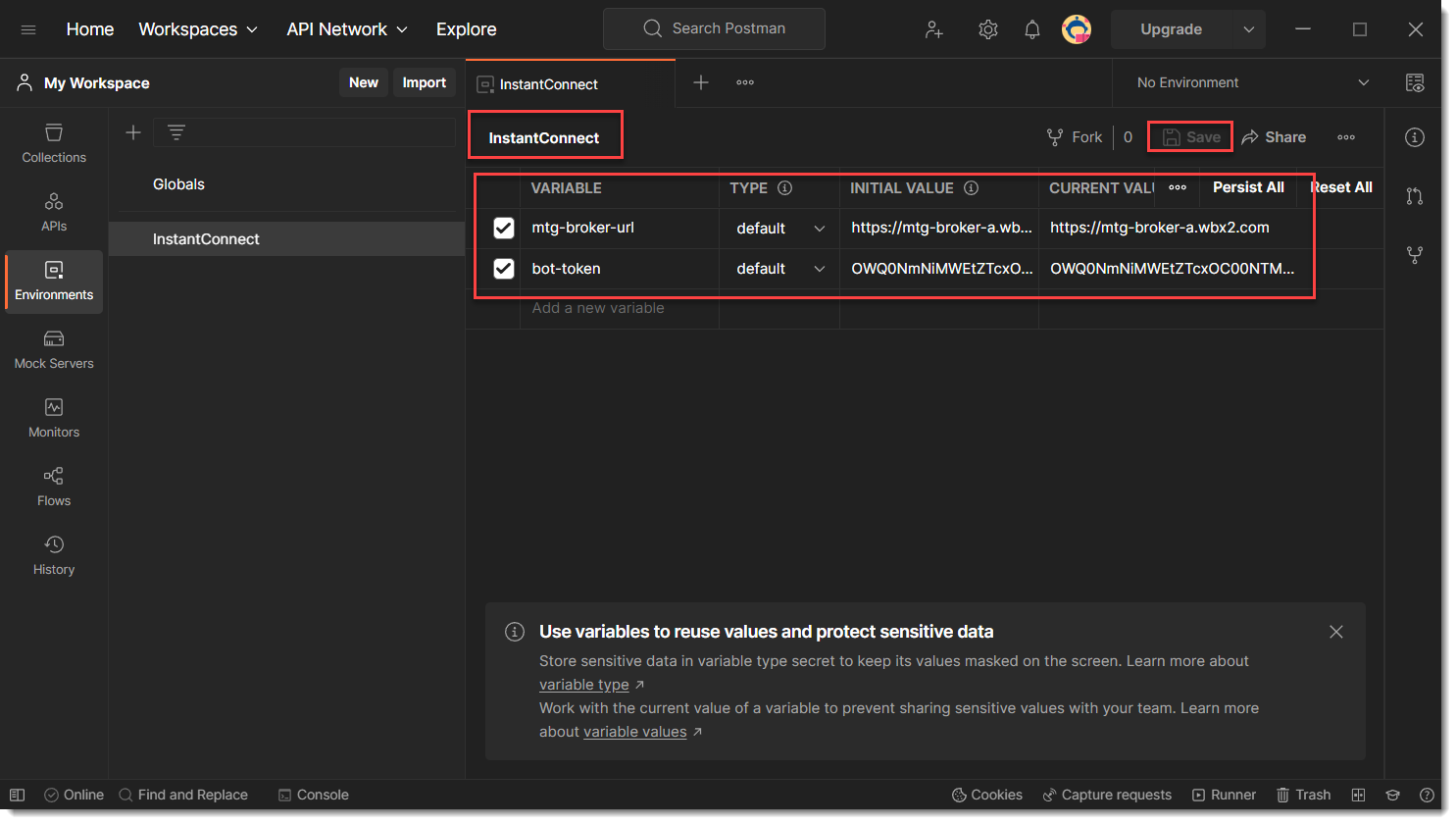Open the Console in status bar
The width and height of the screenshot is (1456, 824).
click(x=314, y=795)
